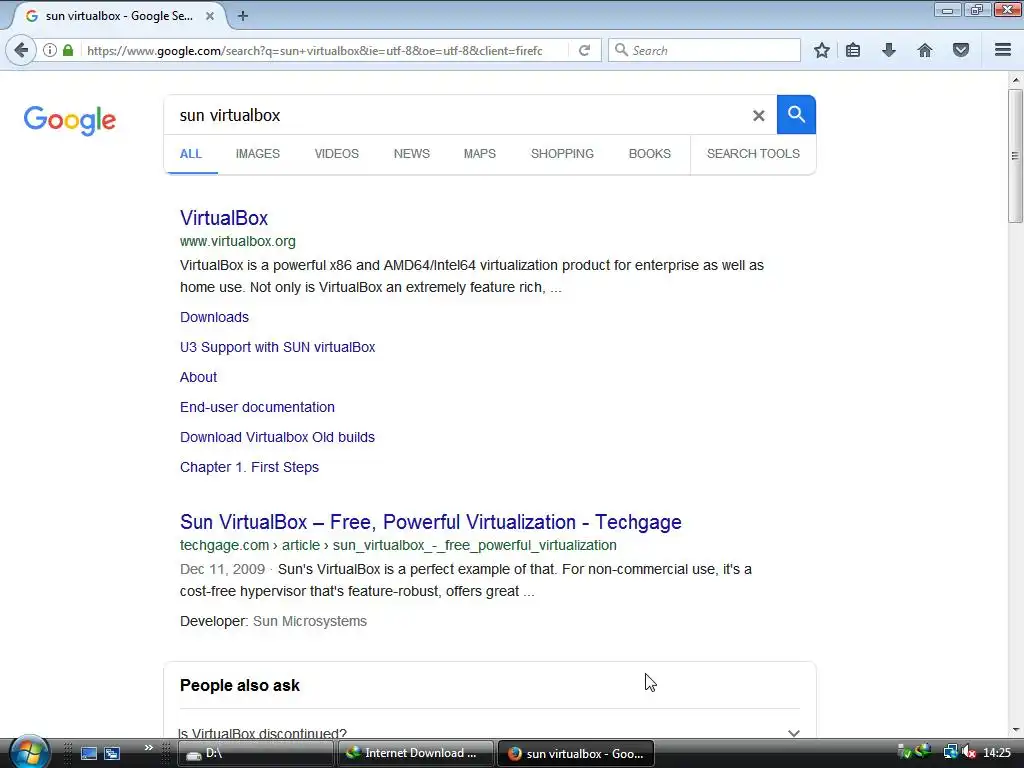Switch to Internet Download Manager taskbar button
The width and height of the screenshot is (1024, 768).
(x=416, y=753)
